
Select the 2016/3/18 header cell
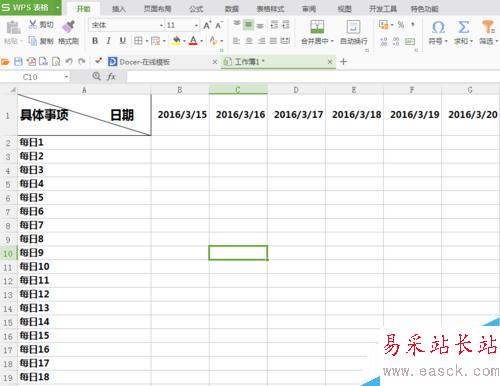[354, 115]
